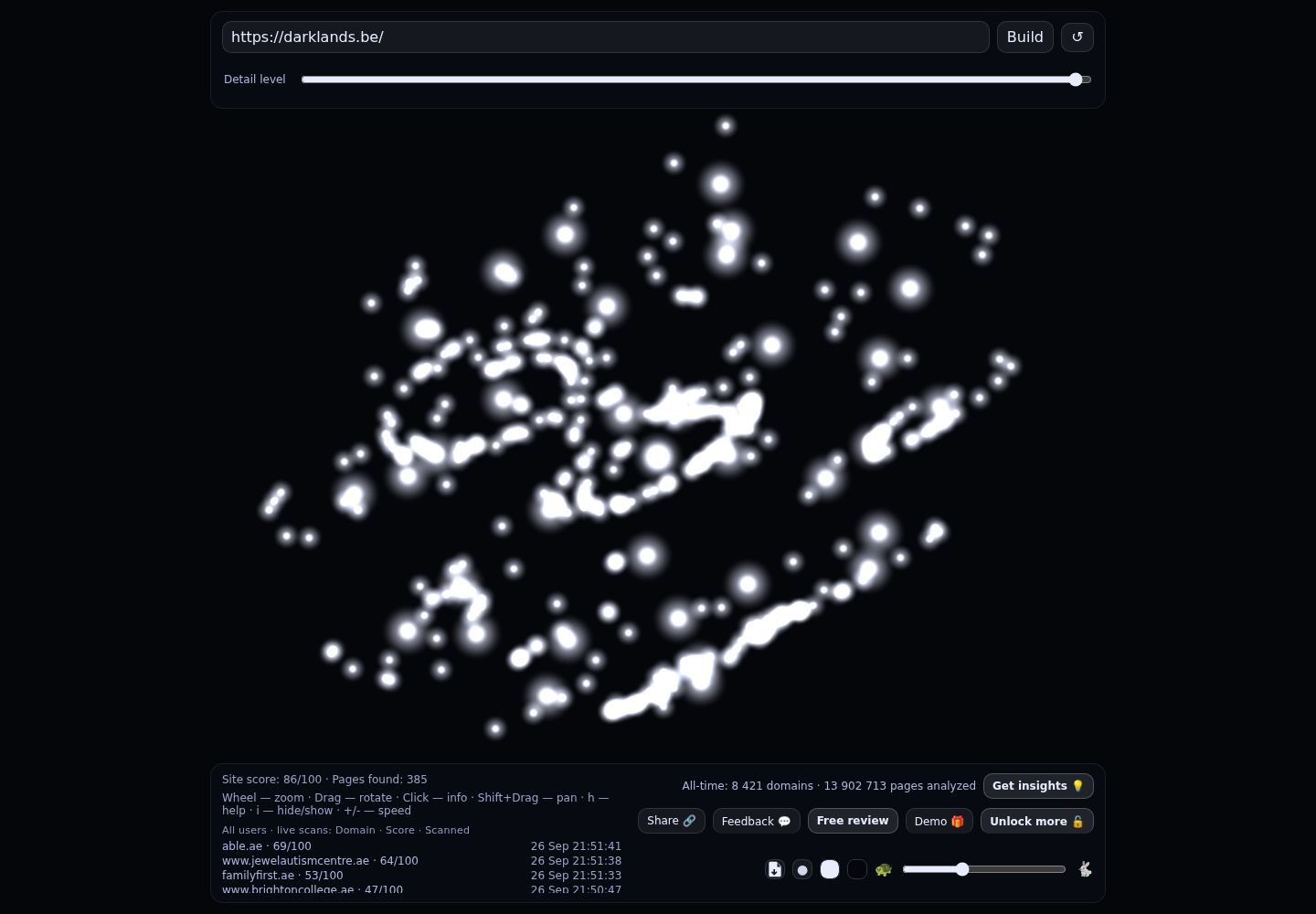Select the able.ae scan row
The image size is (1316, 914).
click(x=421, y=846)
